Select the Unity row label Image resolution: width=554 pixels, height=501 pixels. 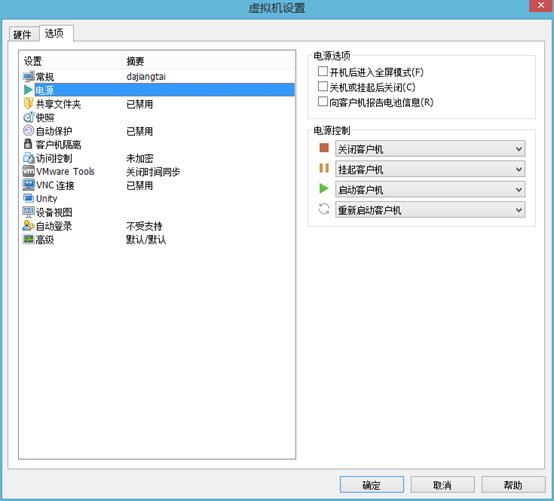(x=47, y=199)
